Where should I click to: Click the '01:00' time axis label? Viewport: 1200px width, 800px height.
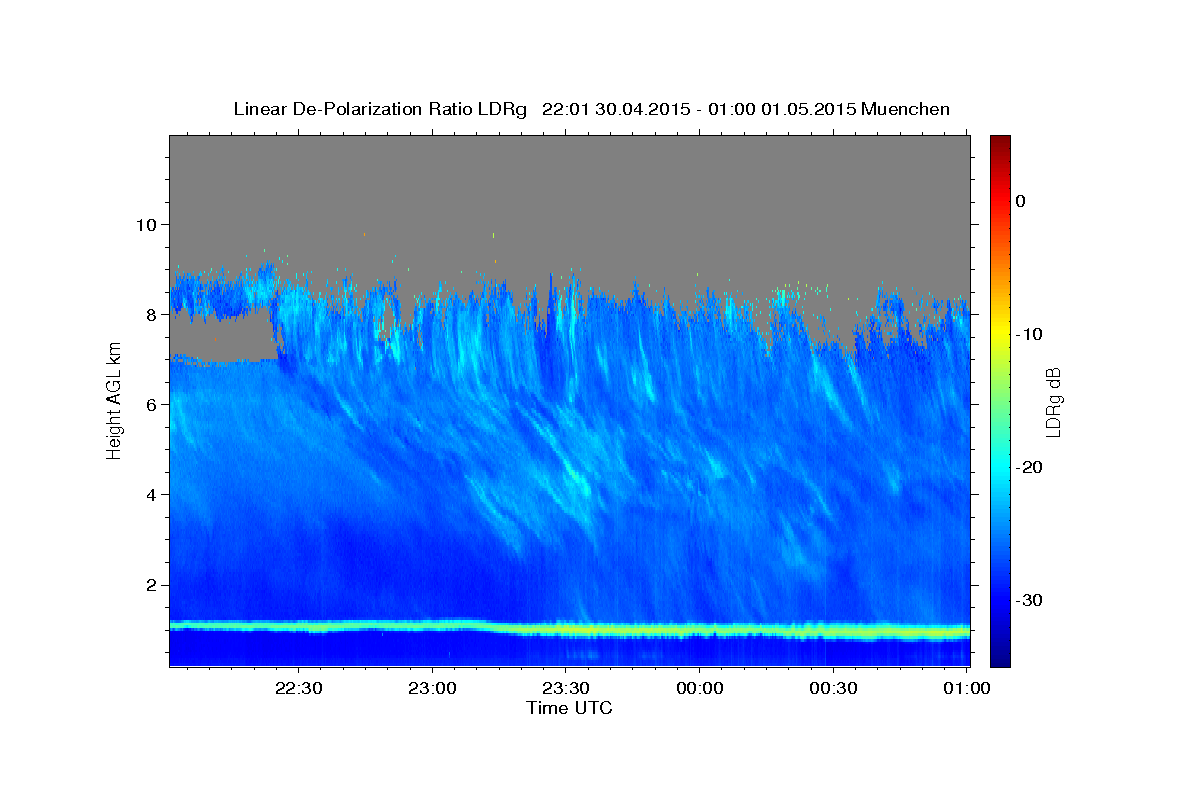[x=966, y=688]
